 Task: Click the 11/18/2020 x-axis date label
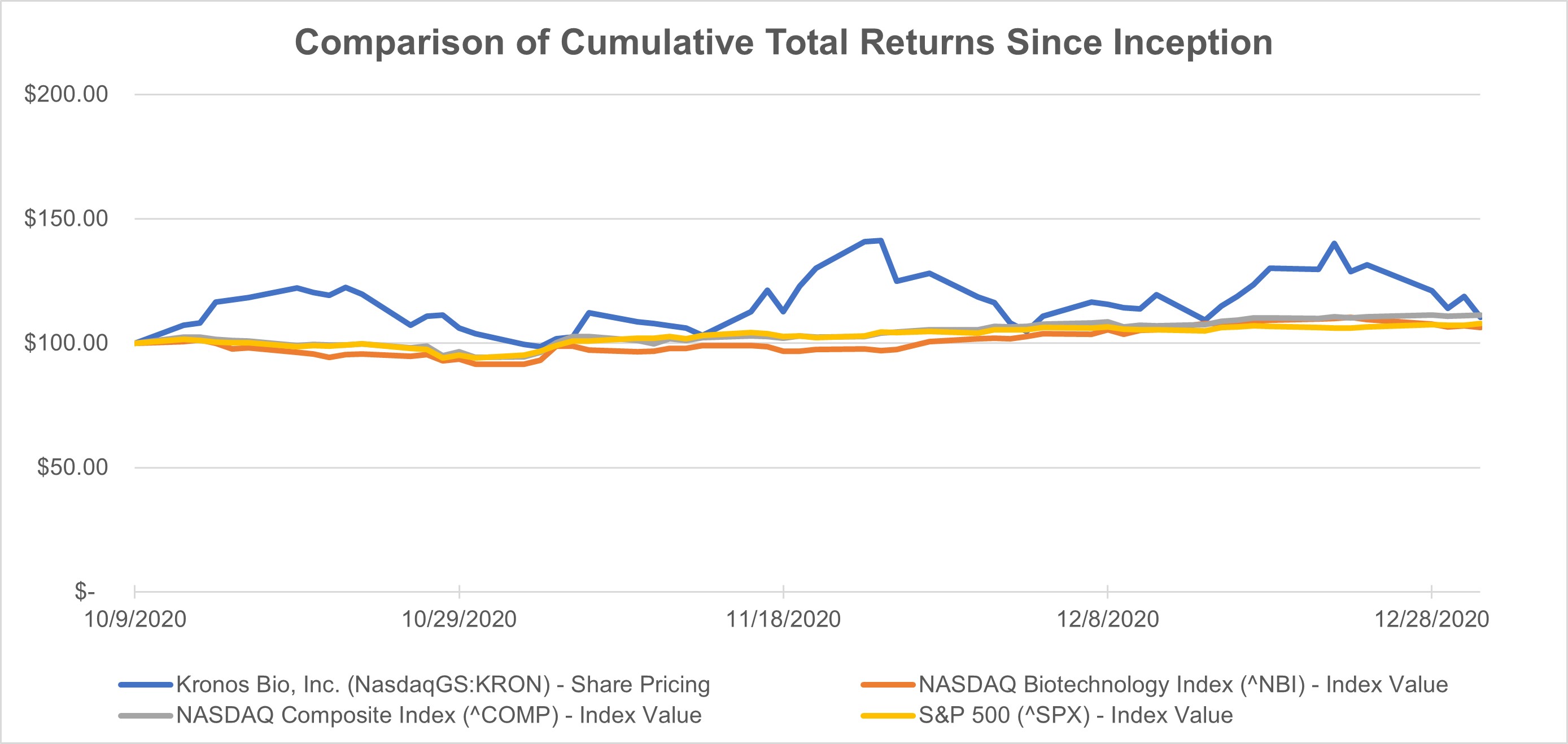click(x=783, y=619)
